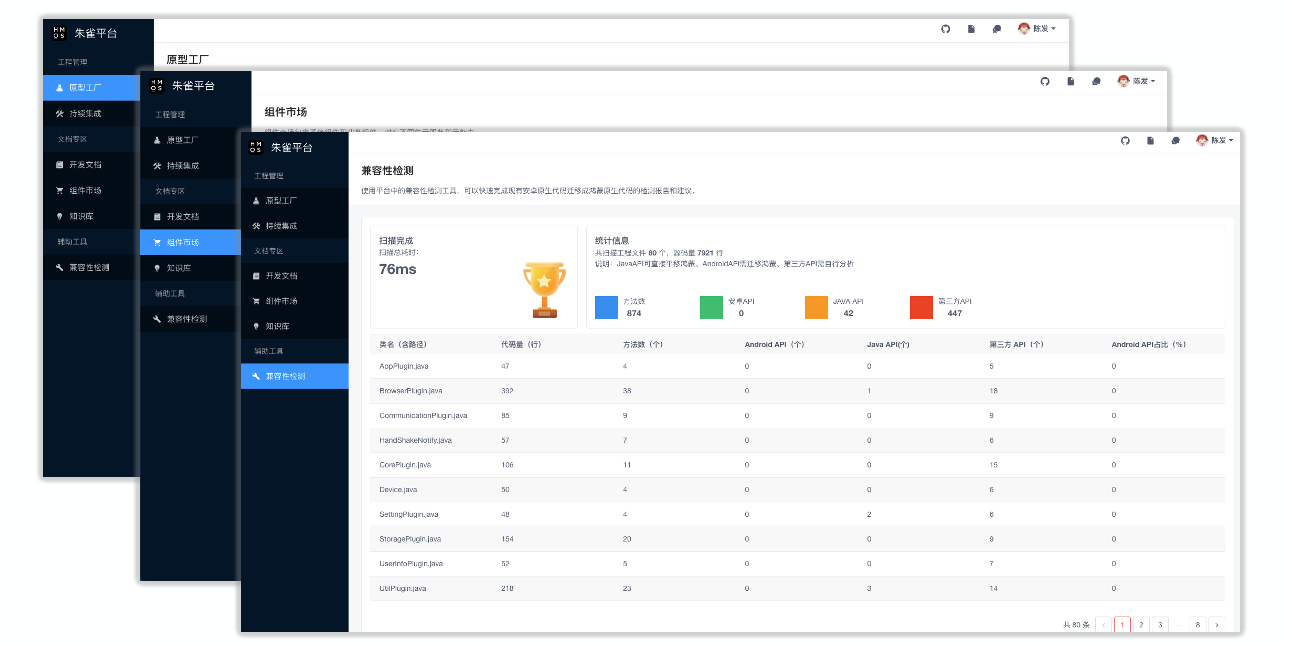Expand the 陈发 user menu in the middle window
The image size is (1292, 646).
(x=1137, y=81)
